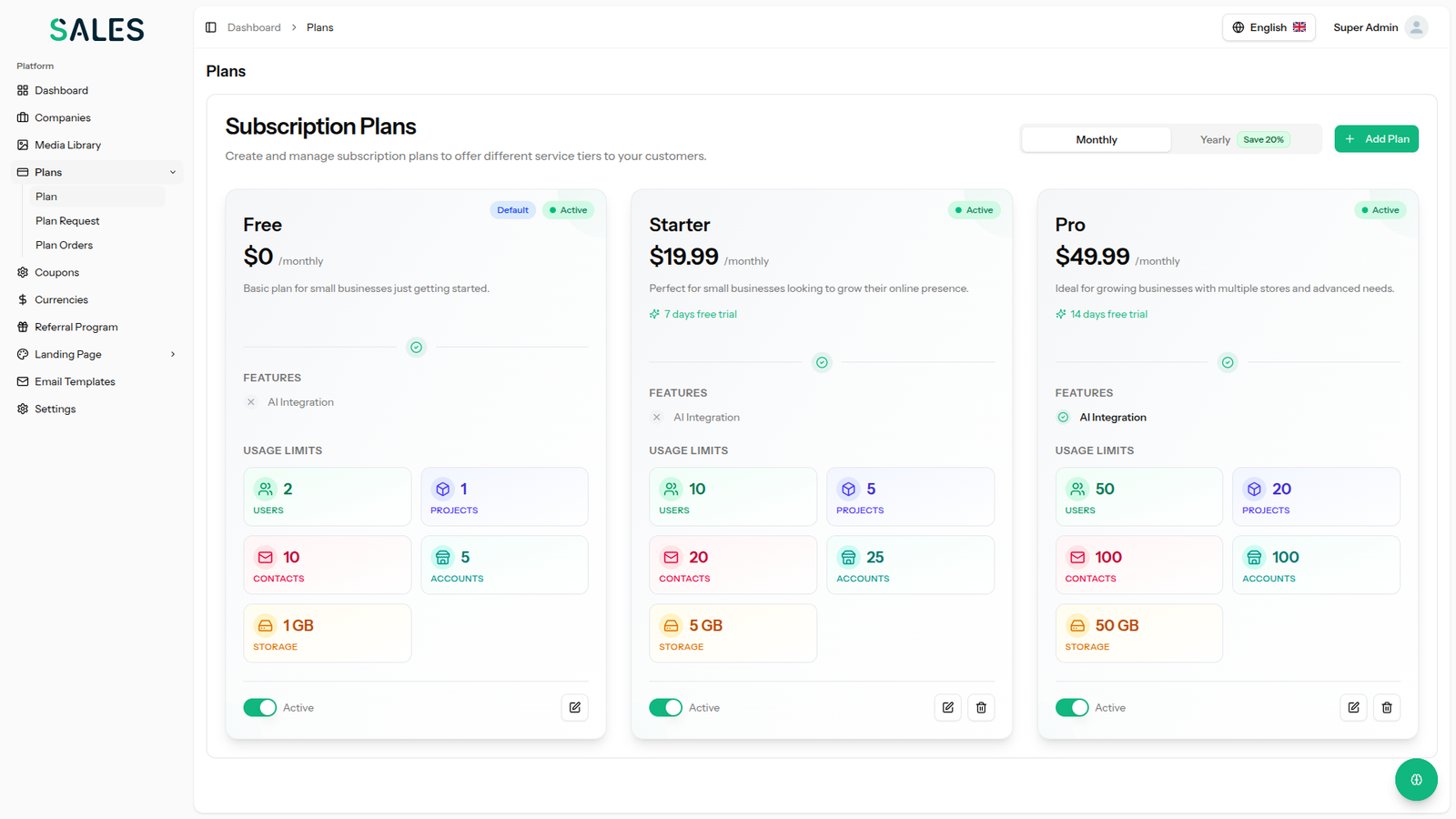Click the Add Plan button
This screenshot has width=1456, height=819.
click(1376, 139)
